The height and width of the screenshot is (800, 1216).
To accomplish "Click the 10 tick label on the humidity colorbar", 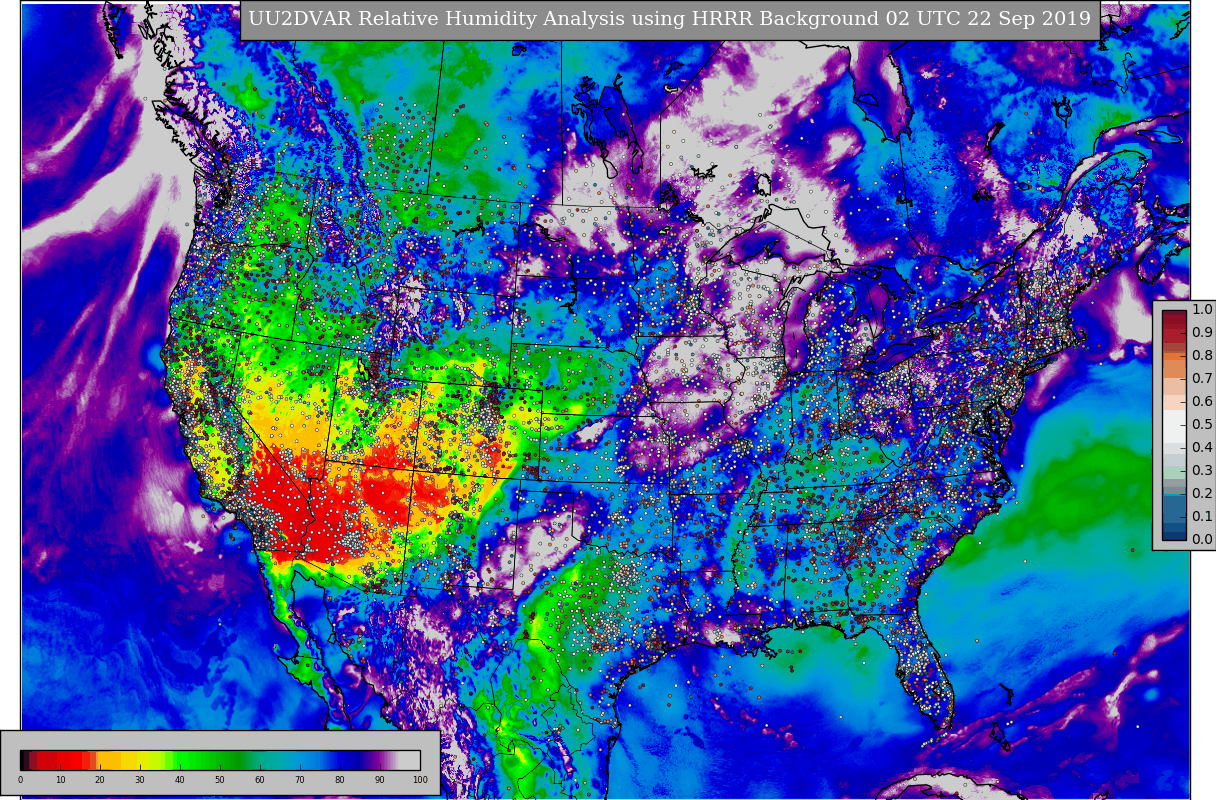I will 60,779.
